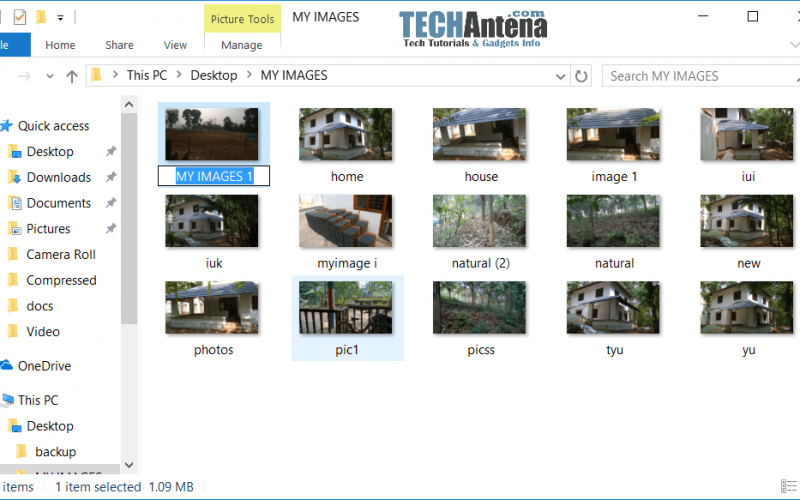Select the home image thumbnail
Viewport: 800px width, 500px height.
click(x=345, y=134)
